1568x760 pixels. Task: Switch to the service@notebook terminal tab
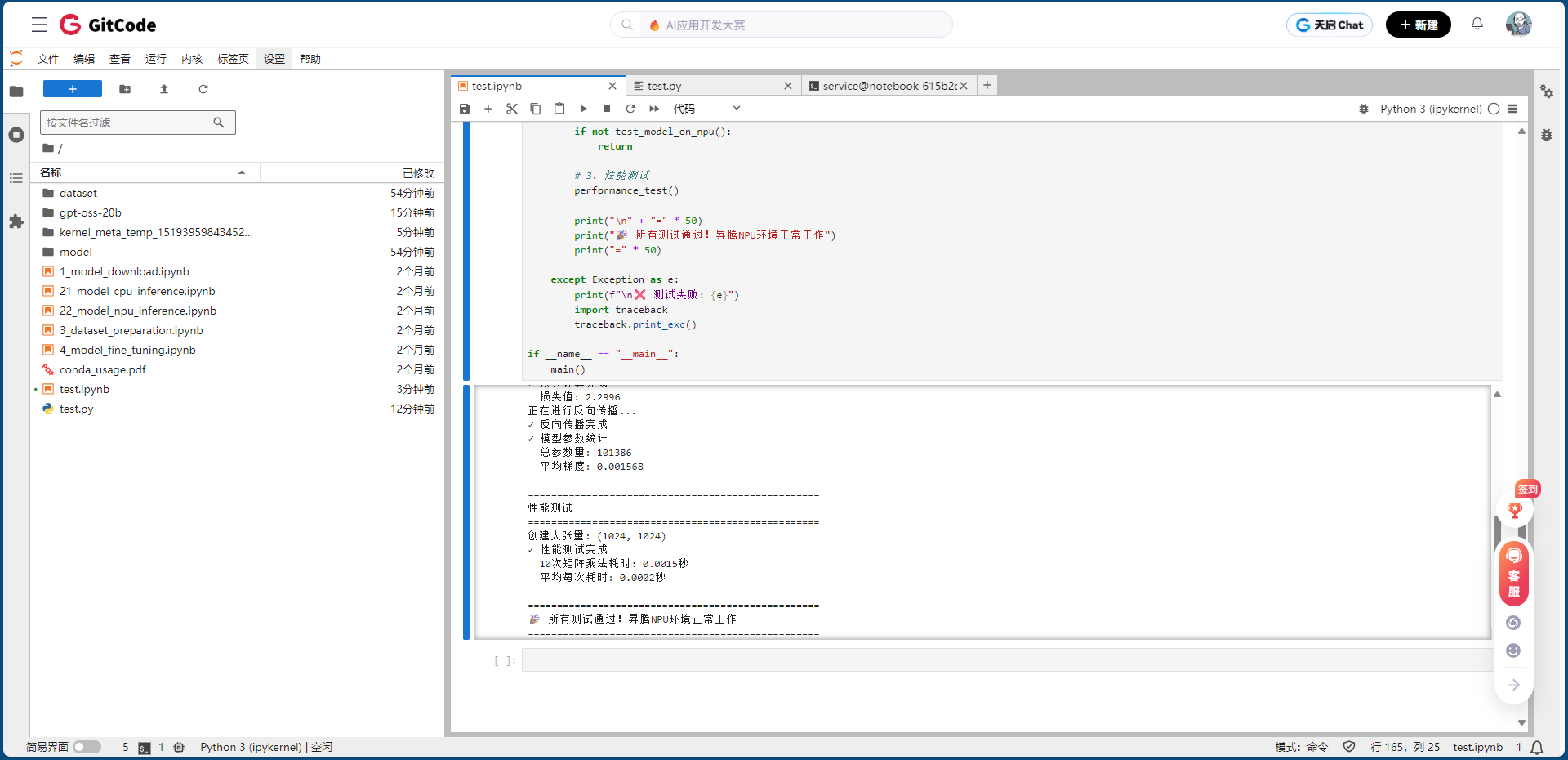click(x=889, y=86)
